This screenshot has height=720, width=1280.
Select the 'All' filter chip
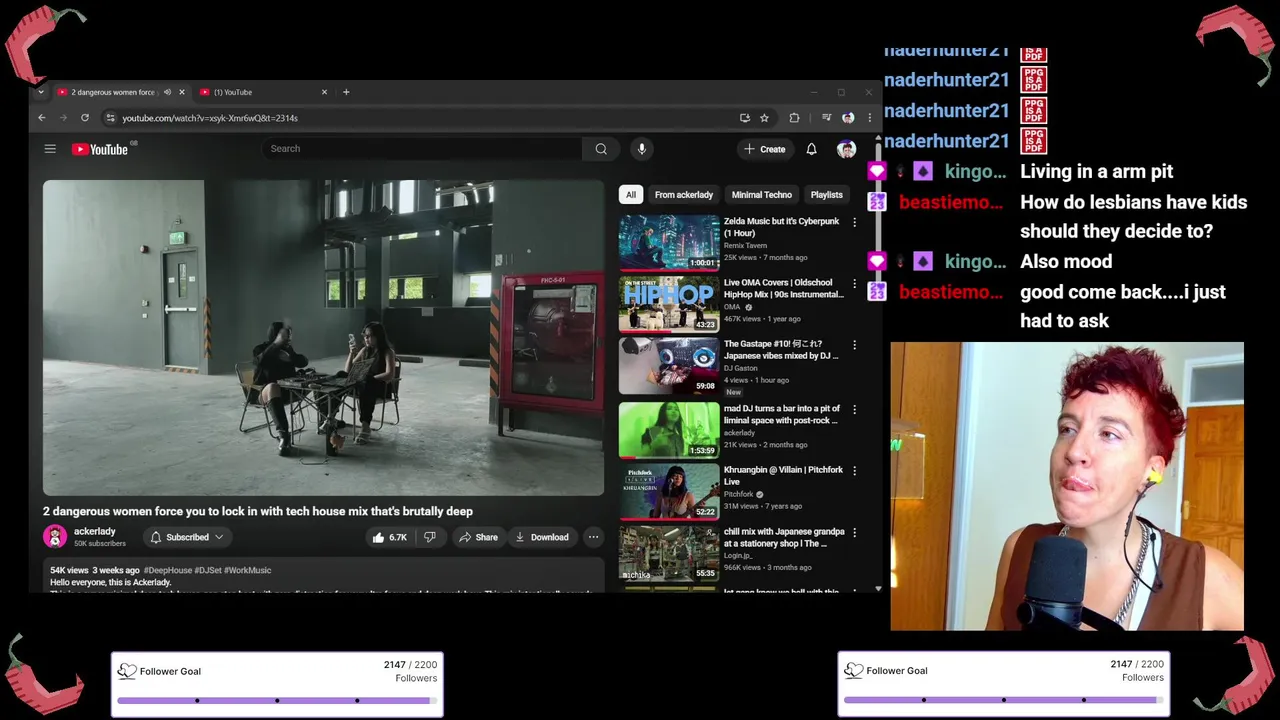tap(630, 195)
